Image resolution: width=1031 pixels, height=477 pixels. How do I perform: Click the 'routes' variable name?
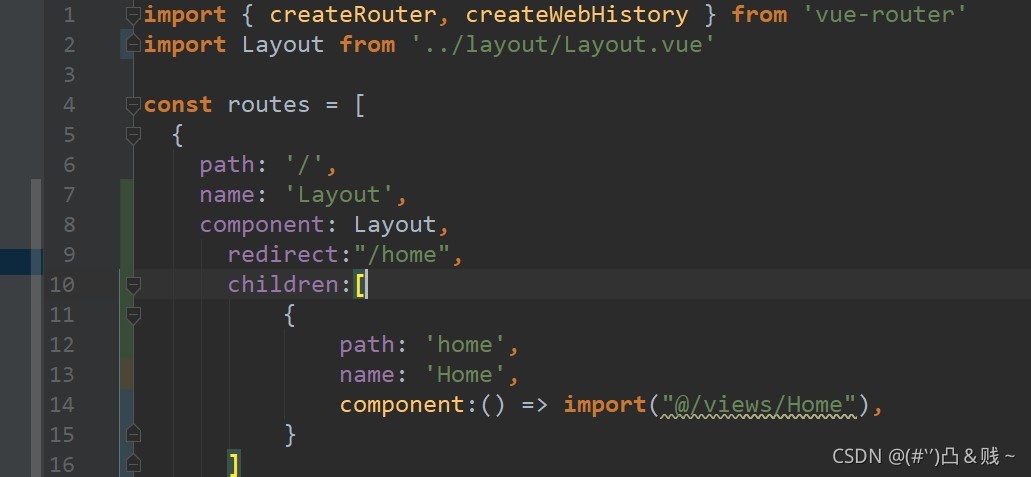[x=268, y=105]
